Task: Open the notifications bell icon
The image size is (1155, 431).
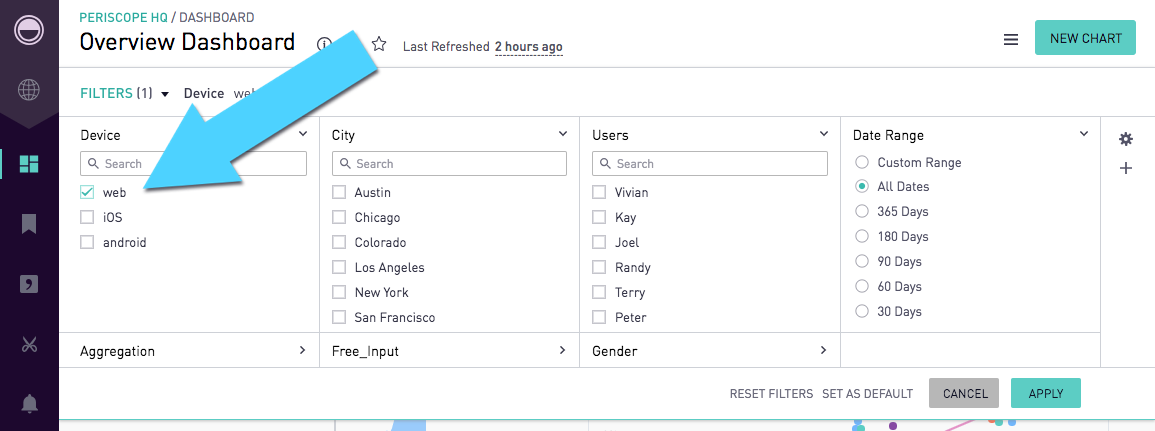Action: click(29, 404)
